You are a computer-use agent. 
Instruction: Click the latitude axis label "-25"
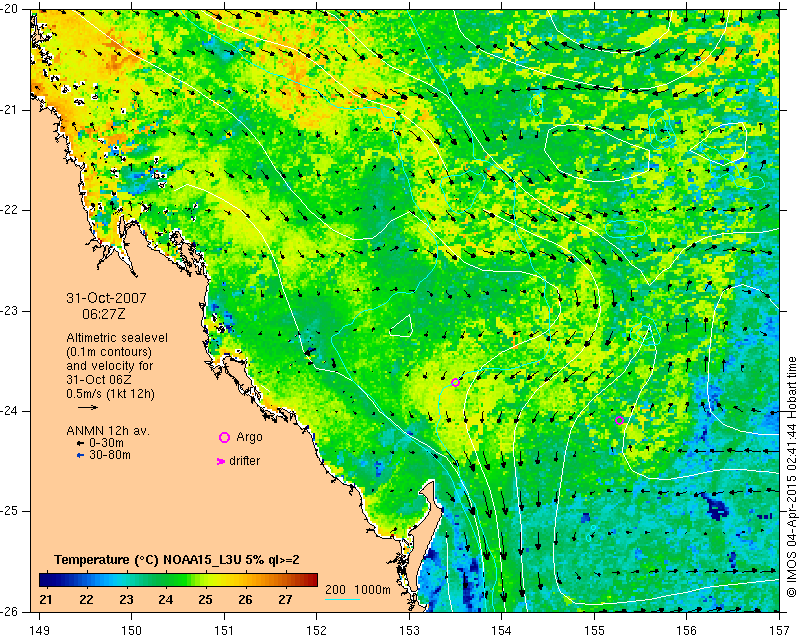pos(11,511)
